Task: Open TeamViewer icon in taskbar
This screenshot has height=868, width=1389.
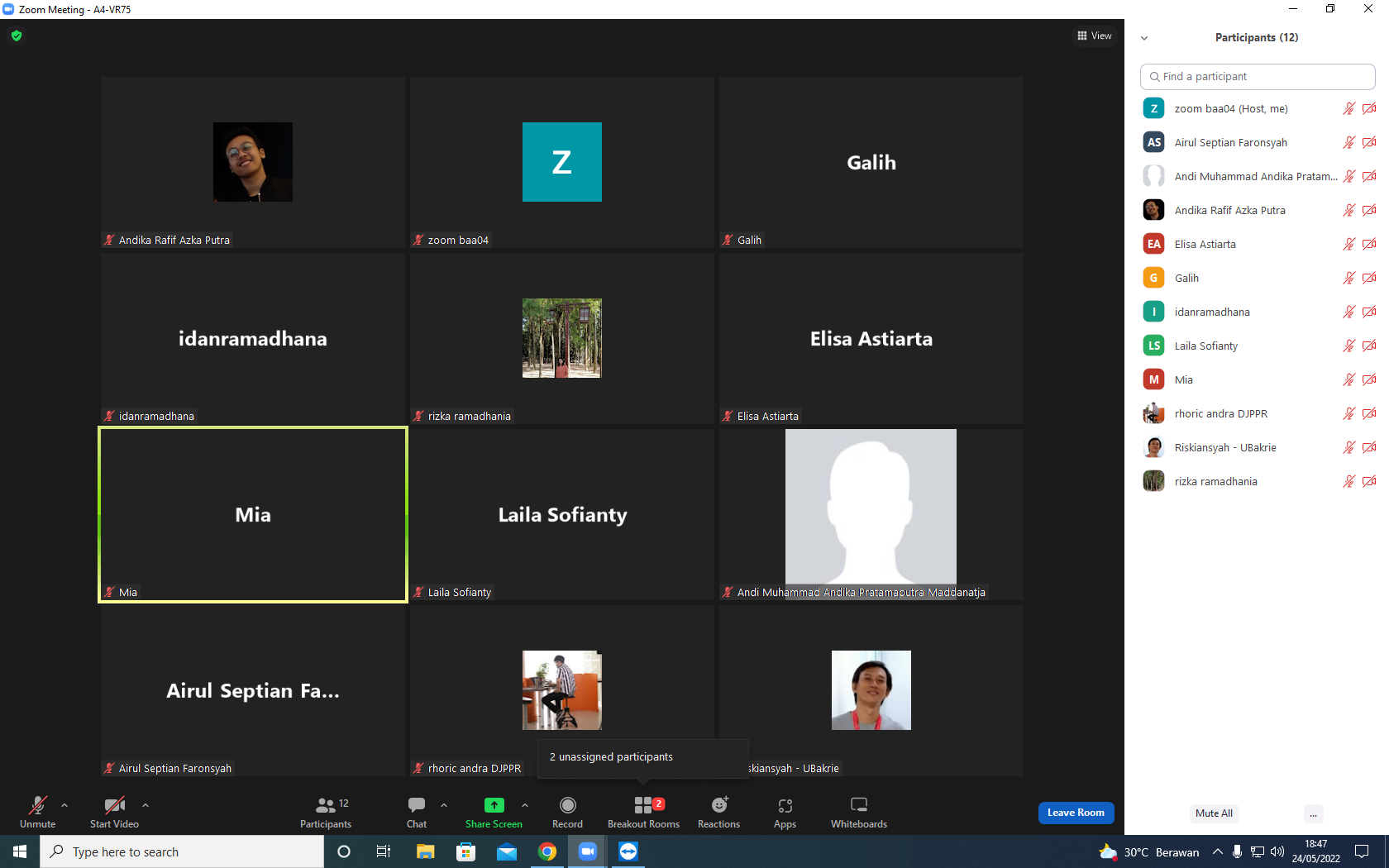Action: pyautogui.click(x=628, y=851)
